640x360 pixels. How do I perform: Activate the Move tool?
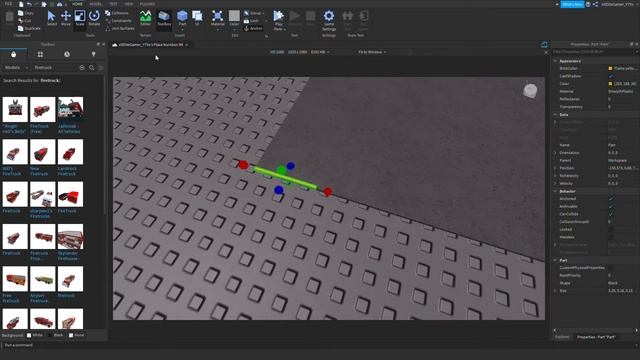click(x=66, y=18)
